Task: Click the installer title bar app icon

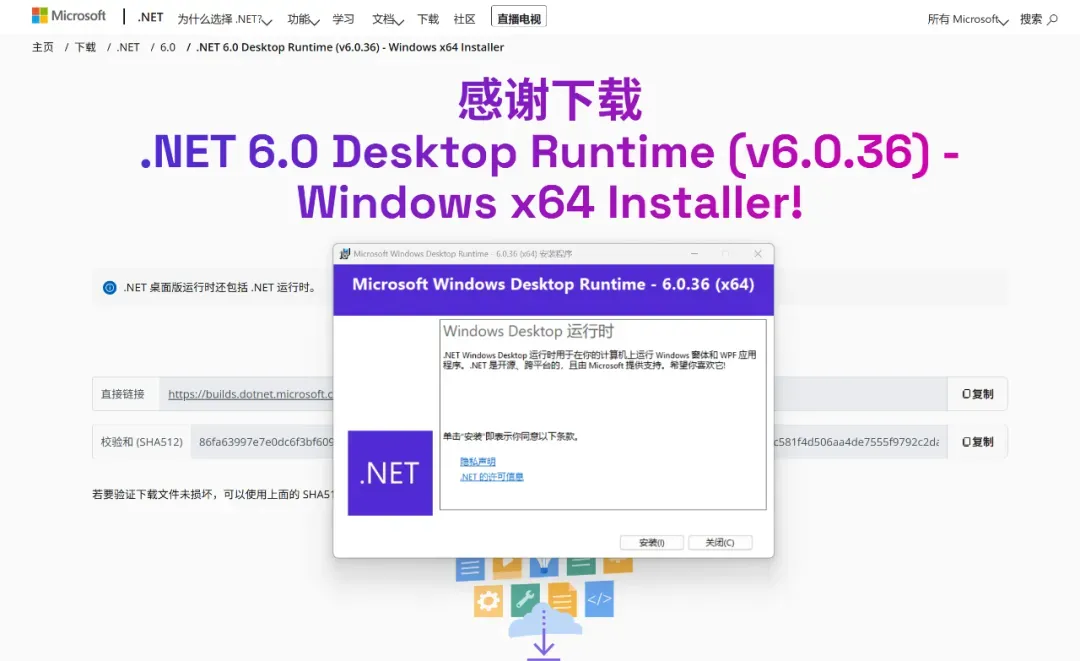Action: tap(344, 254)
